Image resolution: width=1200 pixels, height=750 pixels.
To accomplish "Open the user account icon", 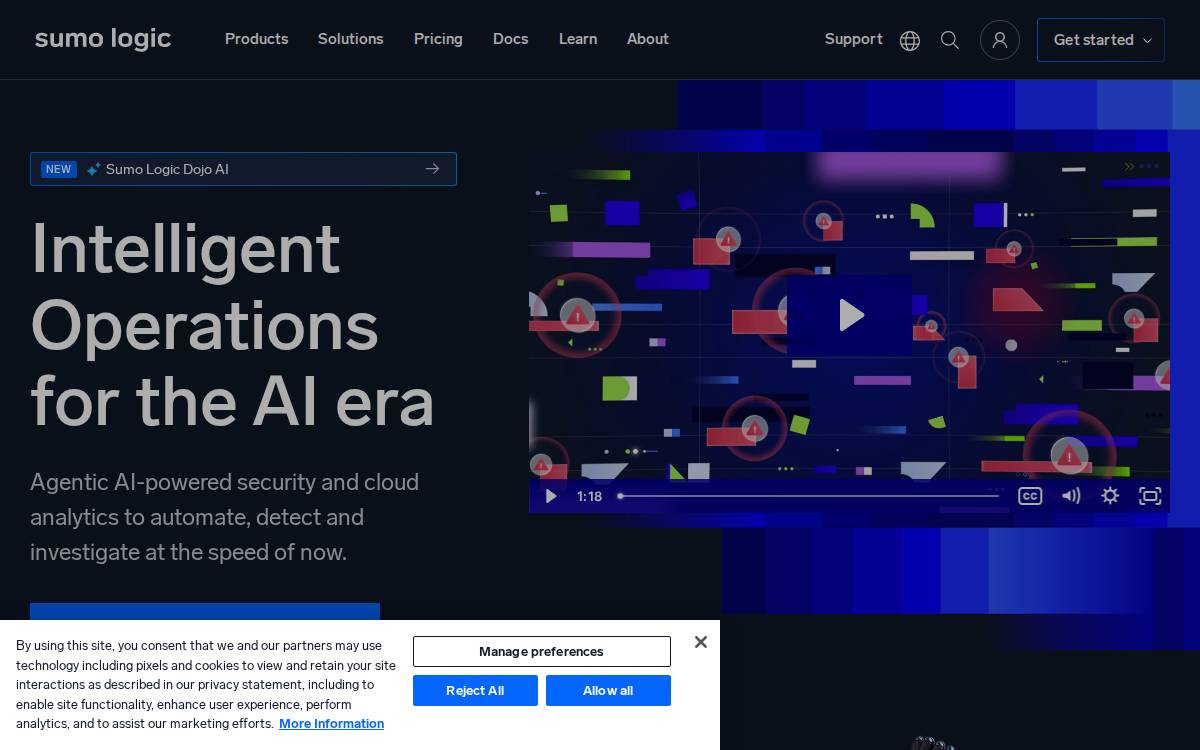I will point(1000,40).
